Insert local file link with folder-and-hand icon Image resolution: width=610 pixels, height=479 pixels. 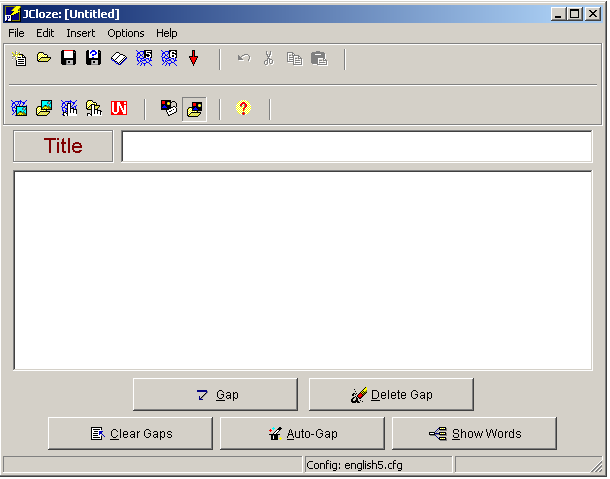point(94,108)
